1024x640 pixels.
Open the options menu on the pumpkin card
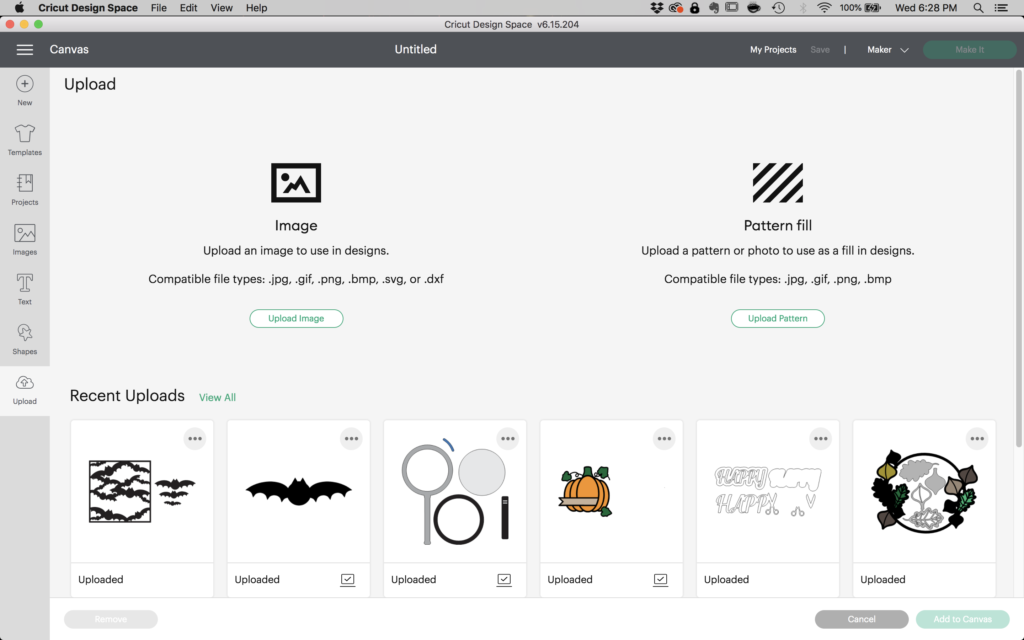(x=664, y=439)
